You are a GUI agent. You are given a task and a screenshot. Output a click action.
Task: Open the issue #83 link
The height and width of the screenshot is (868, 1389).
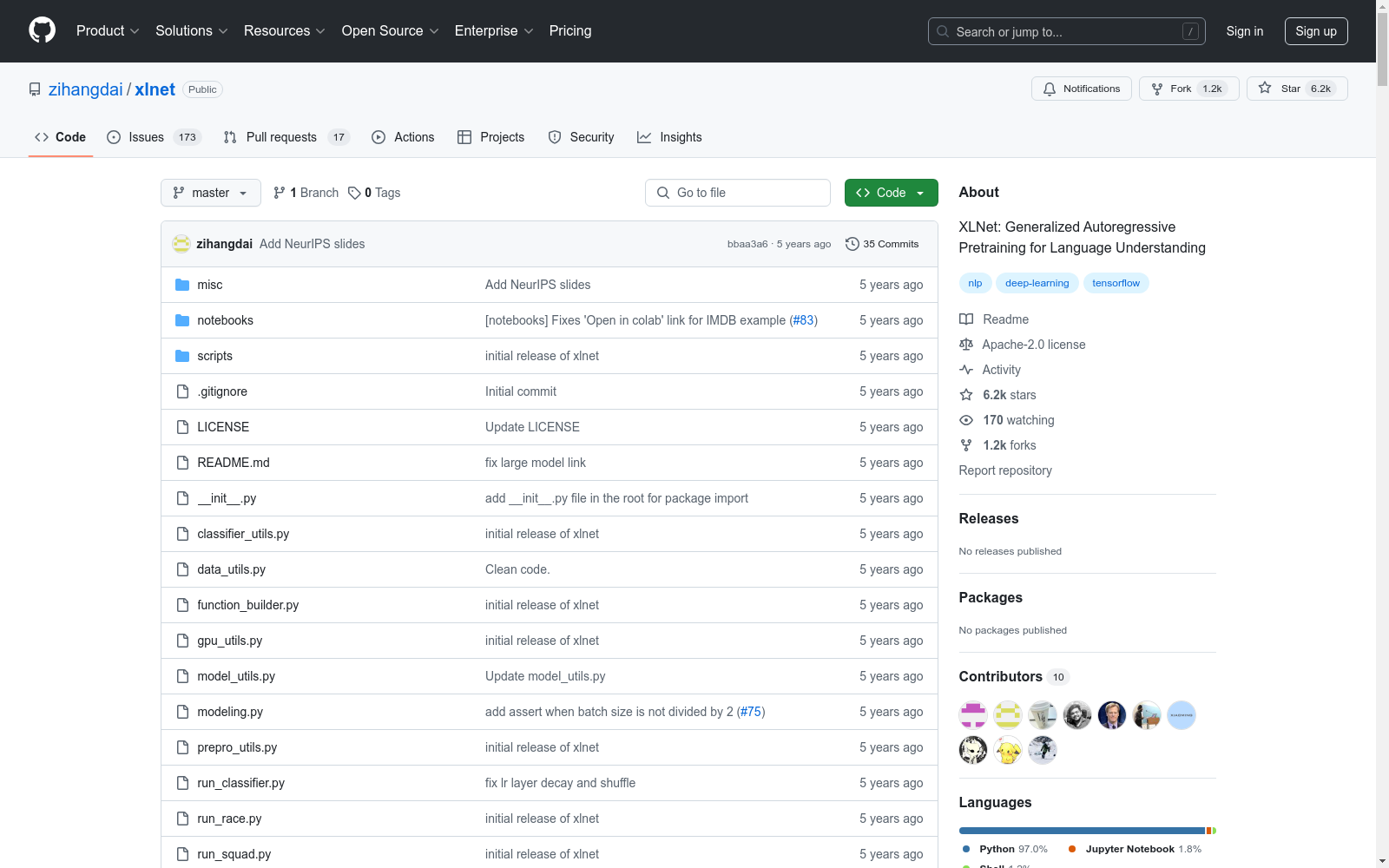(x=803, y=320)
